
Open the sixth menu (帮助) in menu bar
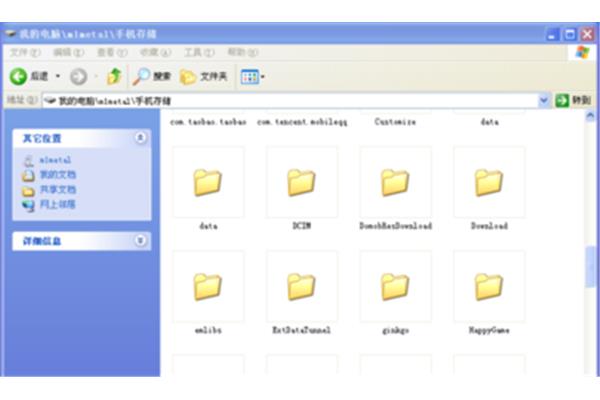pos(243,52)
